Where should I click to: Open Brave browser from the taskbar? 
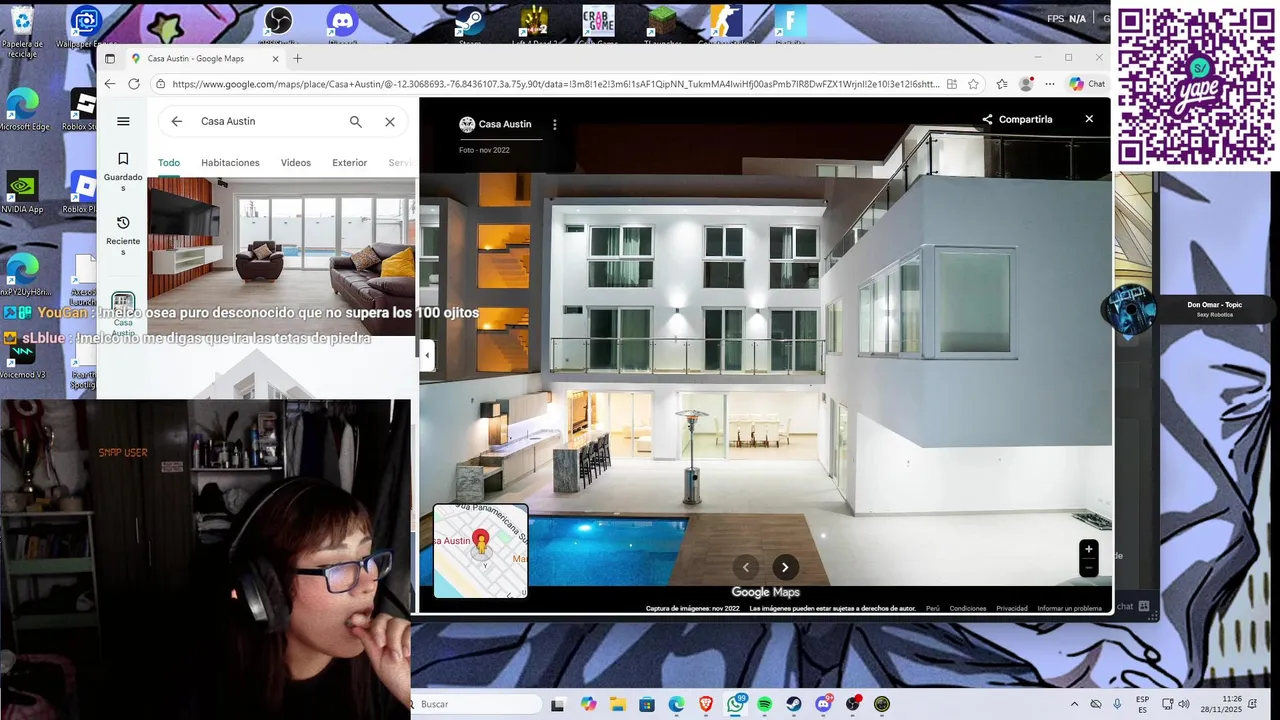click(x=706, y=704)
